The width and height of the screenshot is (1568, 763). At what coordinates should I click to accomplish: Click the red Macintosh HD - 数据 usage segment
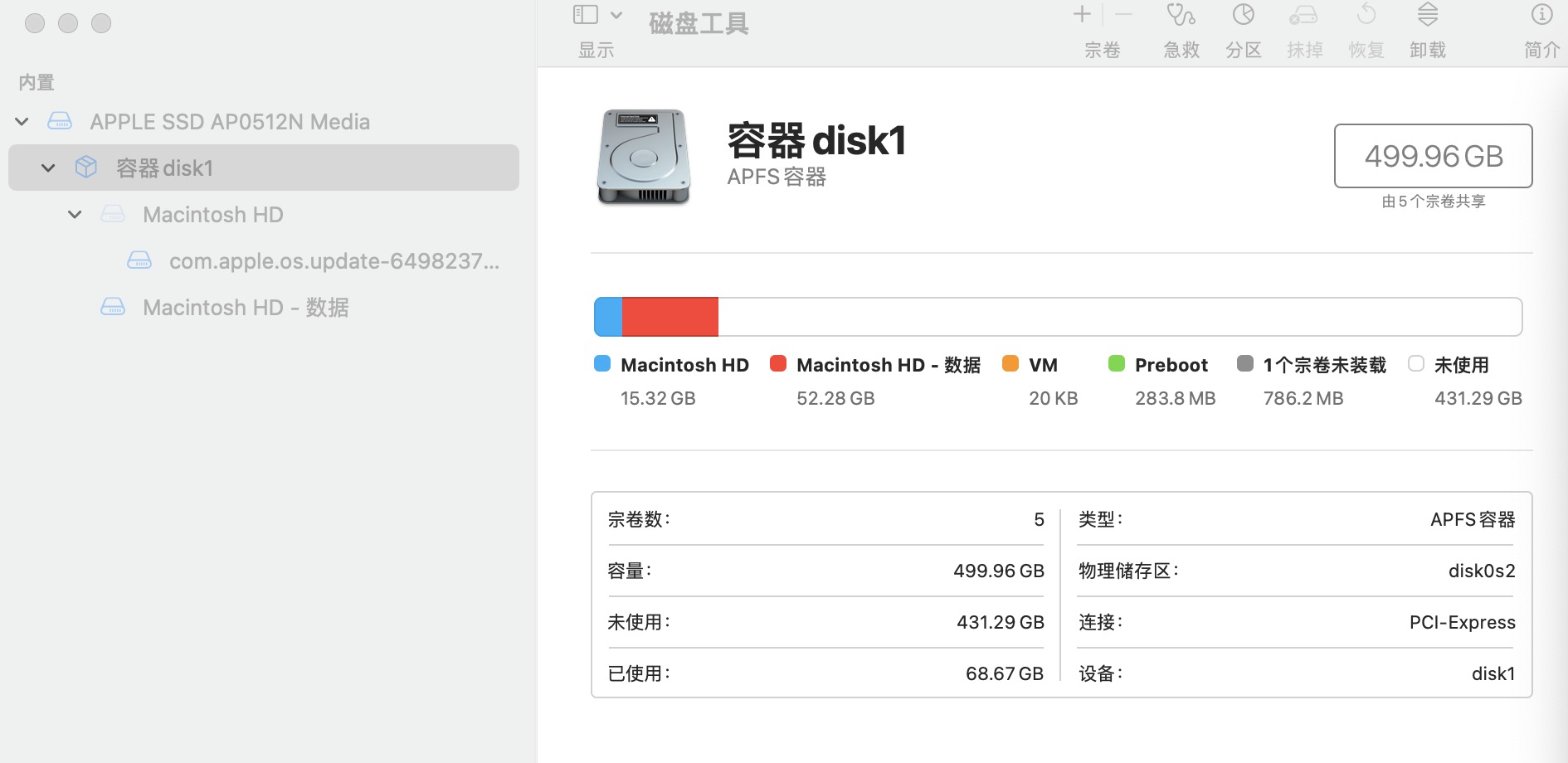pyautogui.click(x=670, y=317)
